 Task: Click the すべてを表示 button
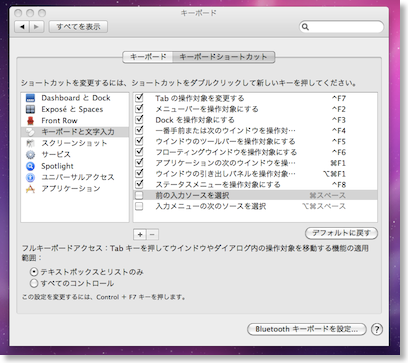(x=78, y=27)
